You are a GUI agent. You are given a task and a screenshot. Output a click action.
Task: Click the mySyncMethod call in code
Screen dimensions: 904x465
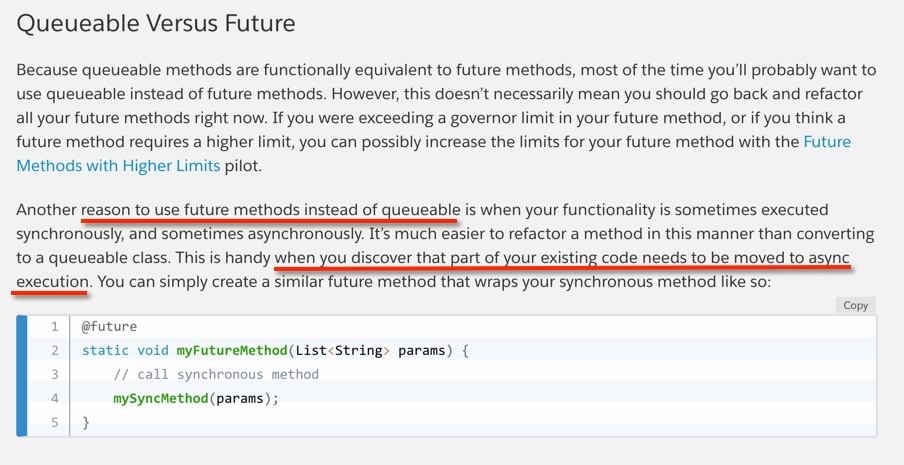[x=160, y=398]
